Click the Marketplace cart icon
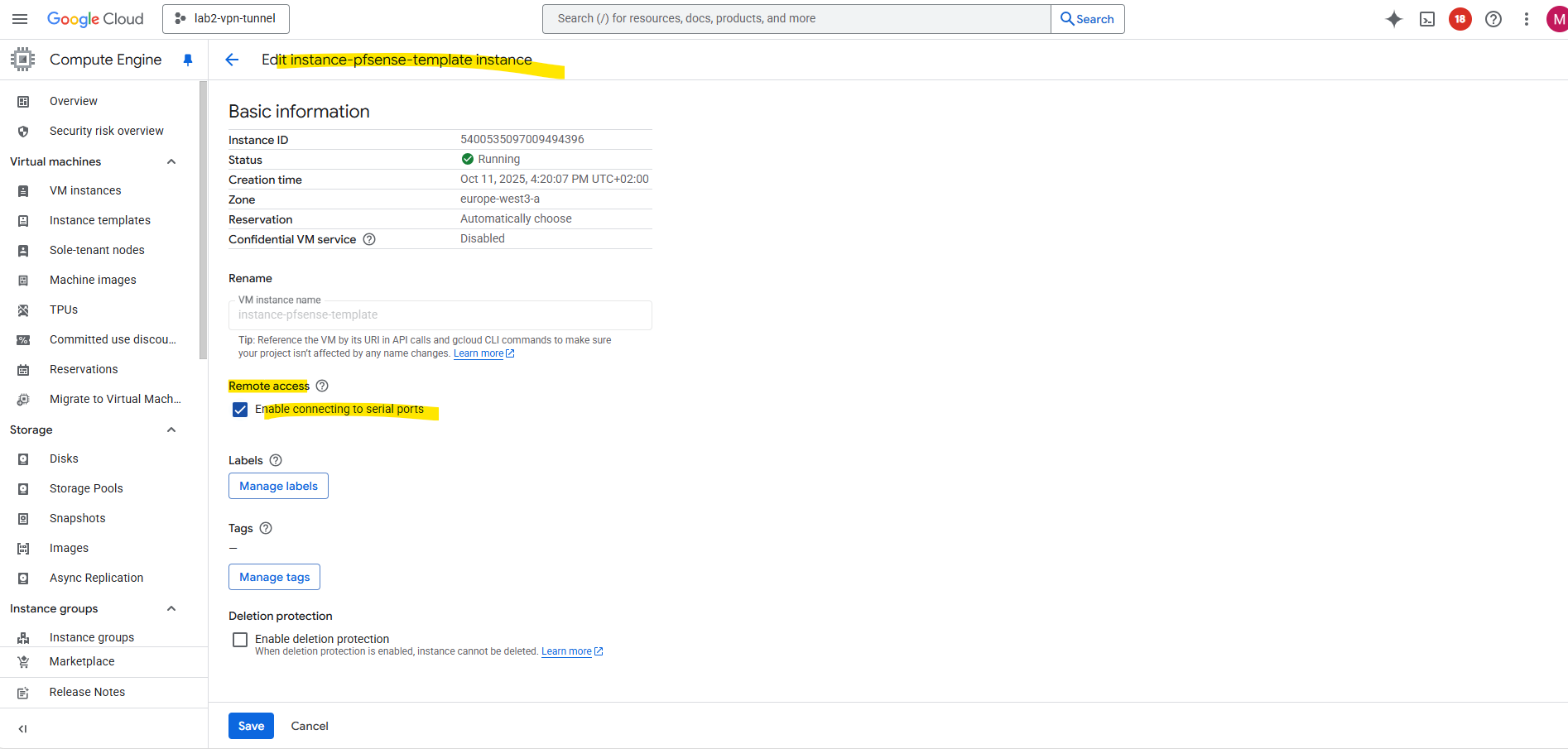 tap(23, 661)
